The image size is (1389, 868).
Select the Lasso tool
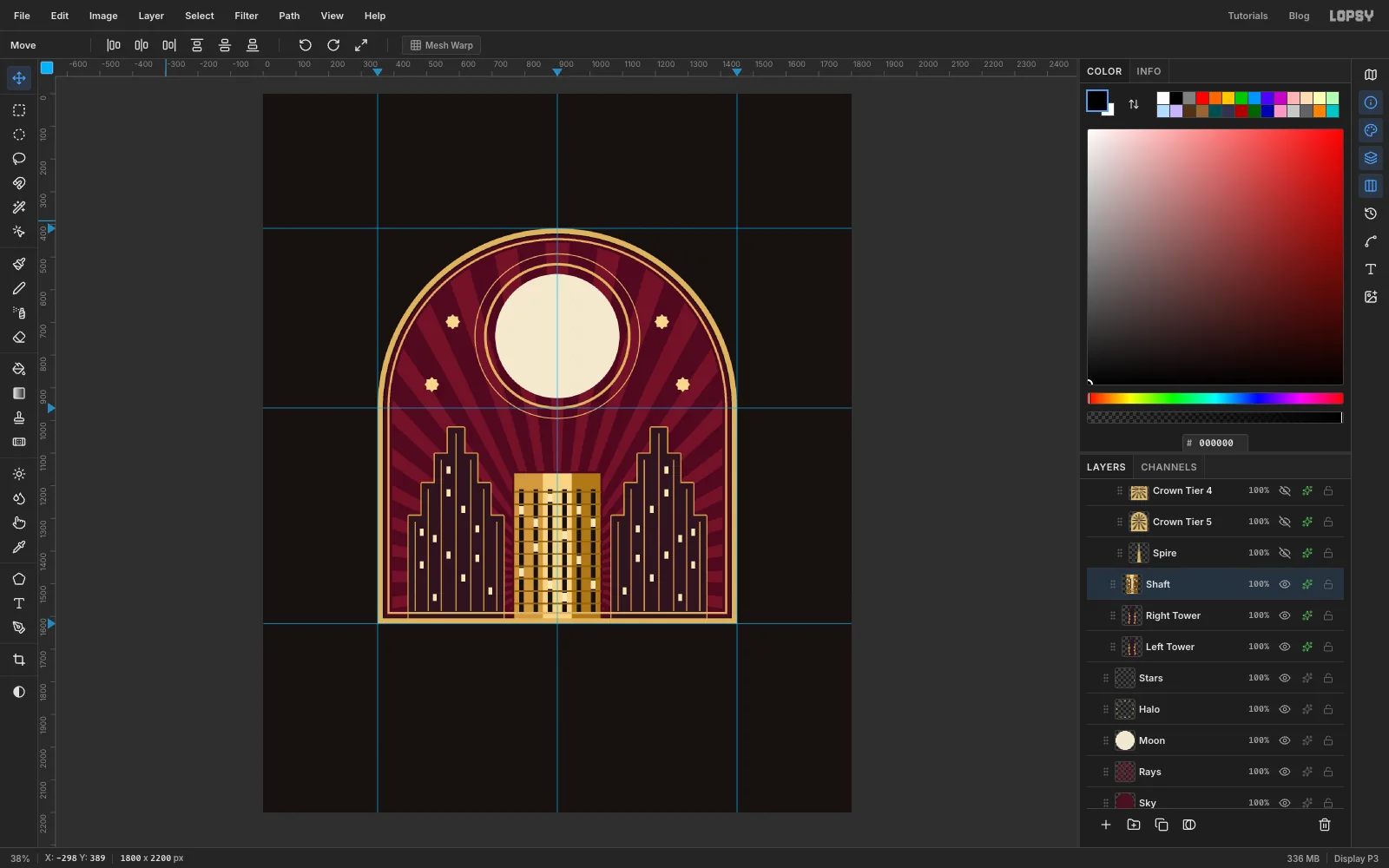pos(19,159)
